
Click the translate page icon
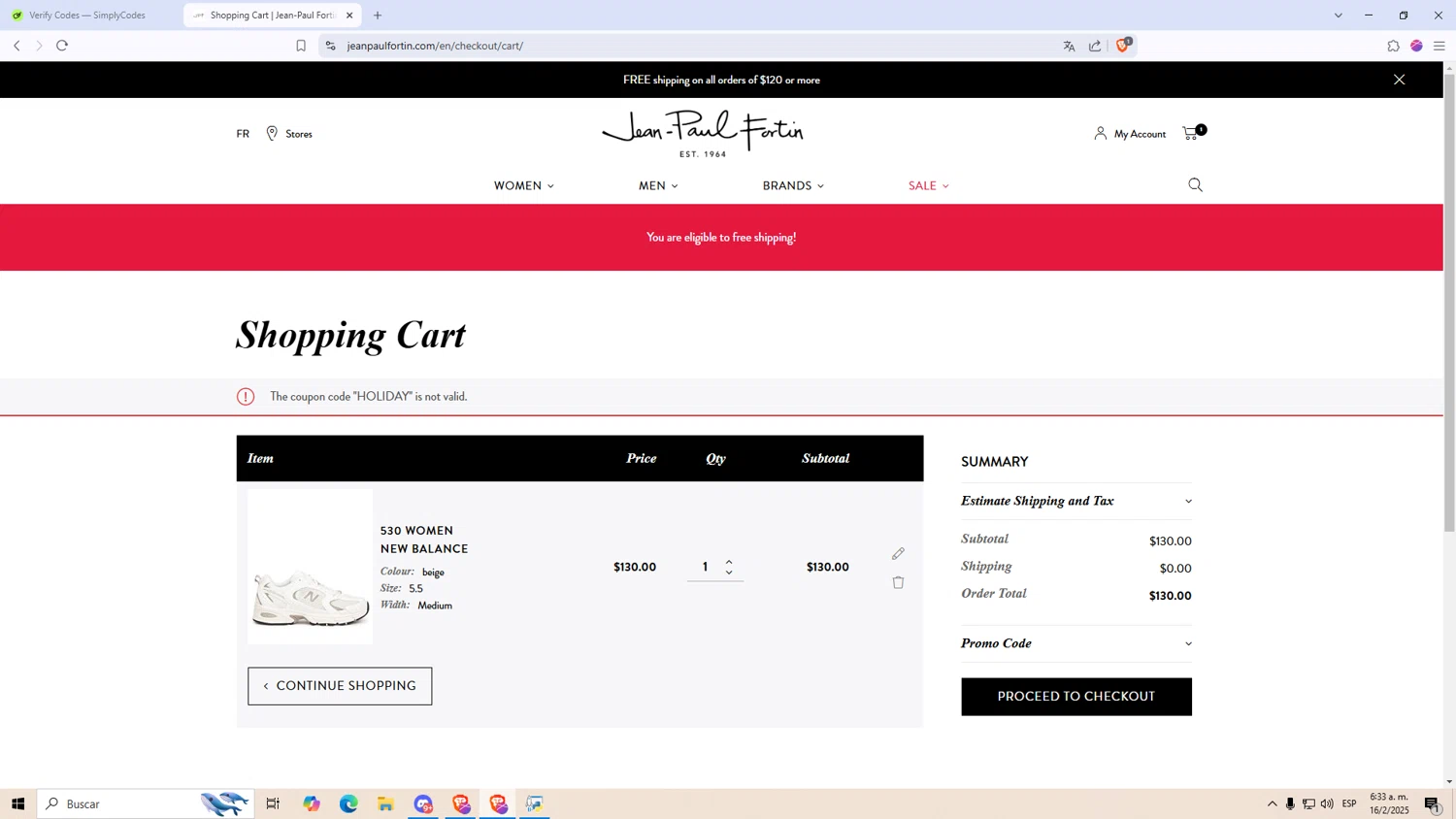tap(1069, 46)
